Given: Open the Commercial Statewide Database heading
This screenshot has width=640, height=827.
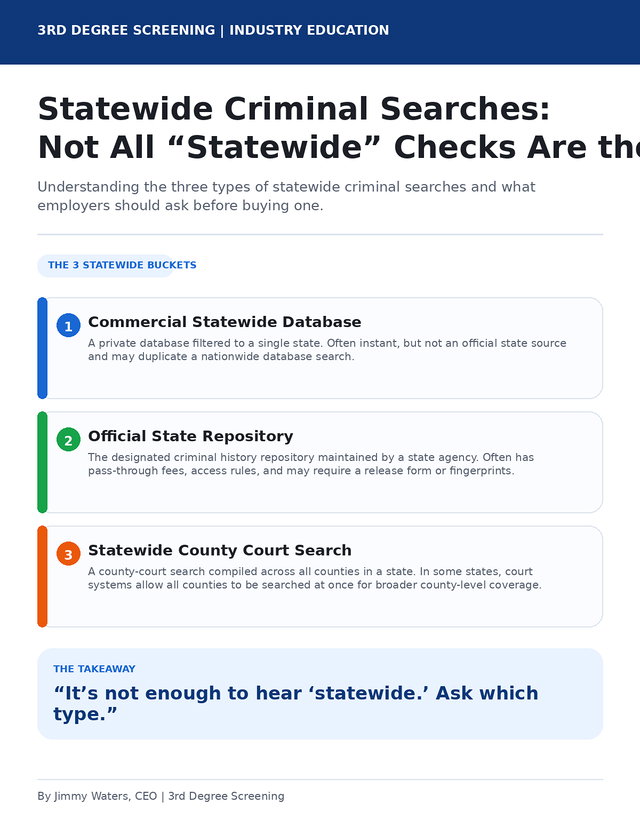Looking at the screenshot, I should (x=225, y=322).
